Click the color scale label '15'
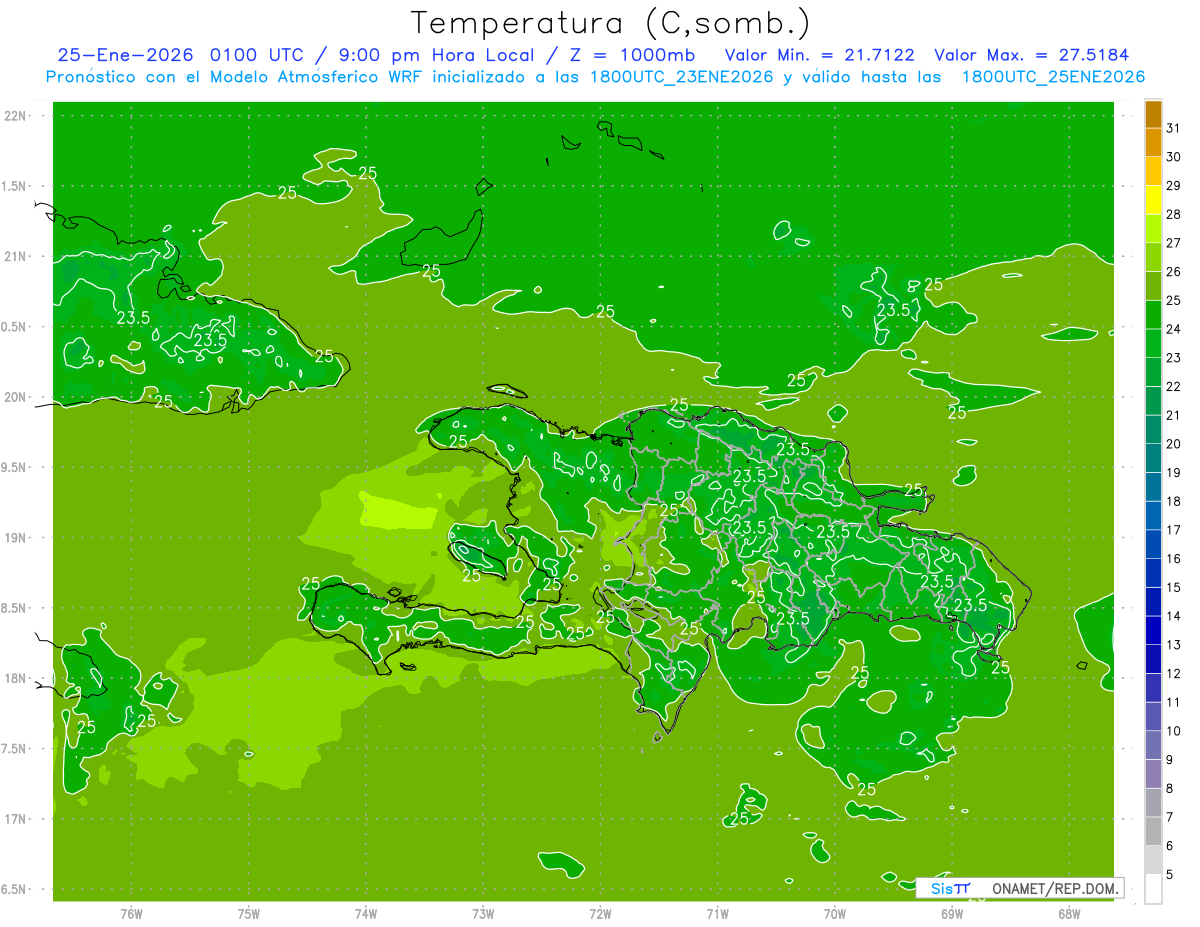 coord(1173,587)
